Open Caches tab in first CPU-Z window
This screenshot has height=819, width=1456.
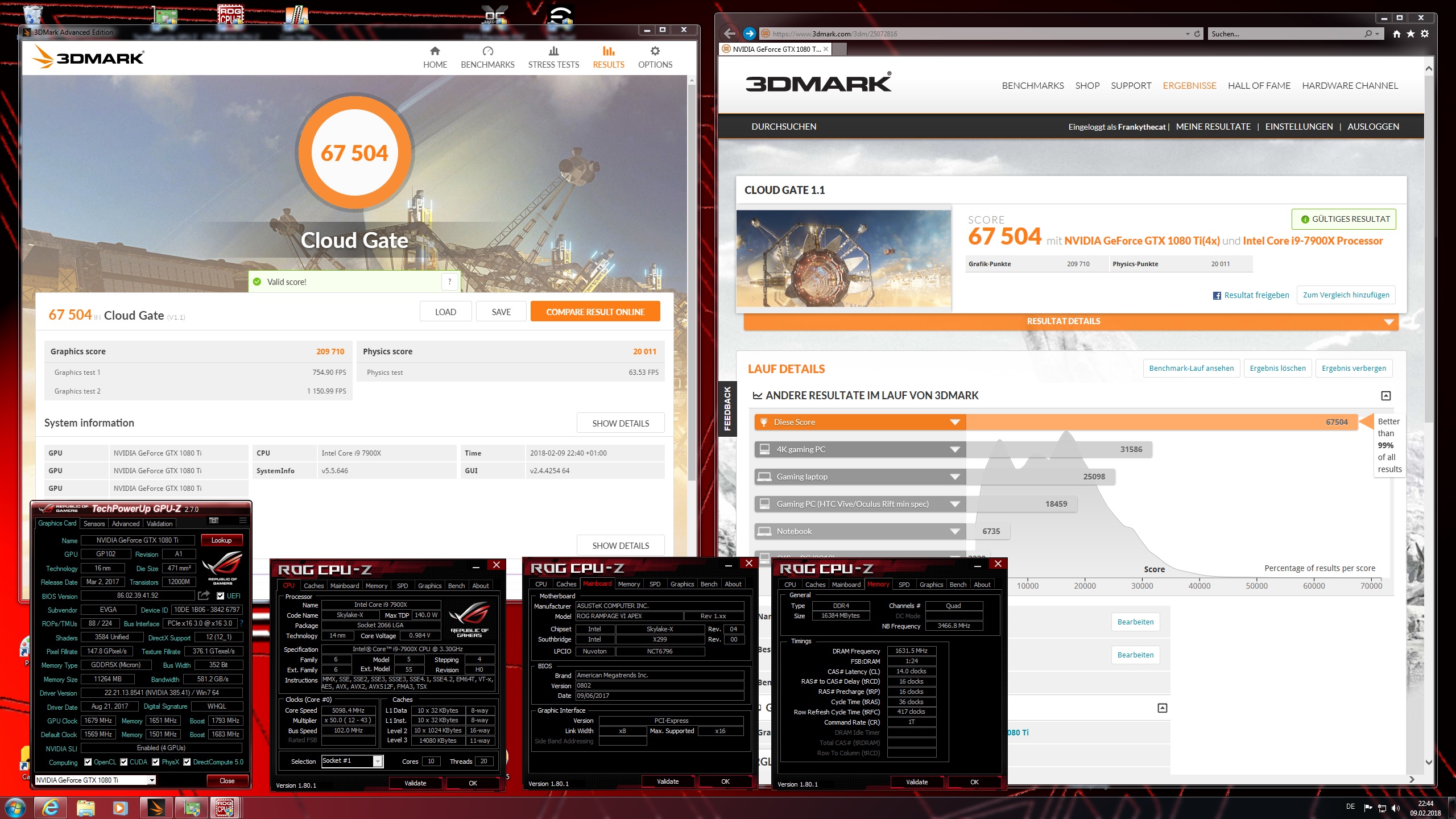point(313,586)
